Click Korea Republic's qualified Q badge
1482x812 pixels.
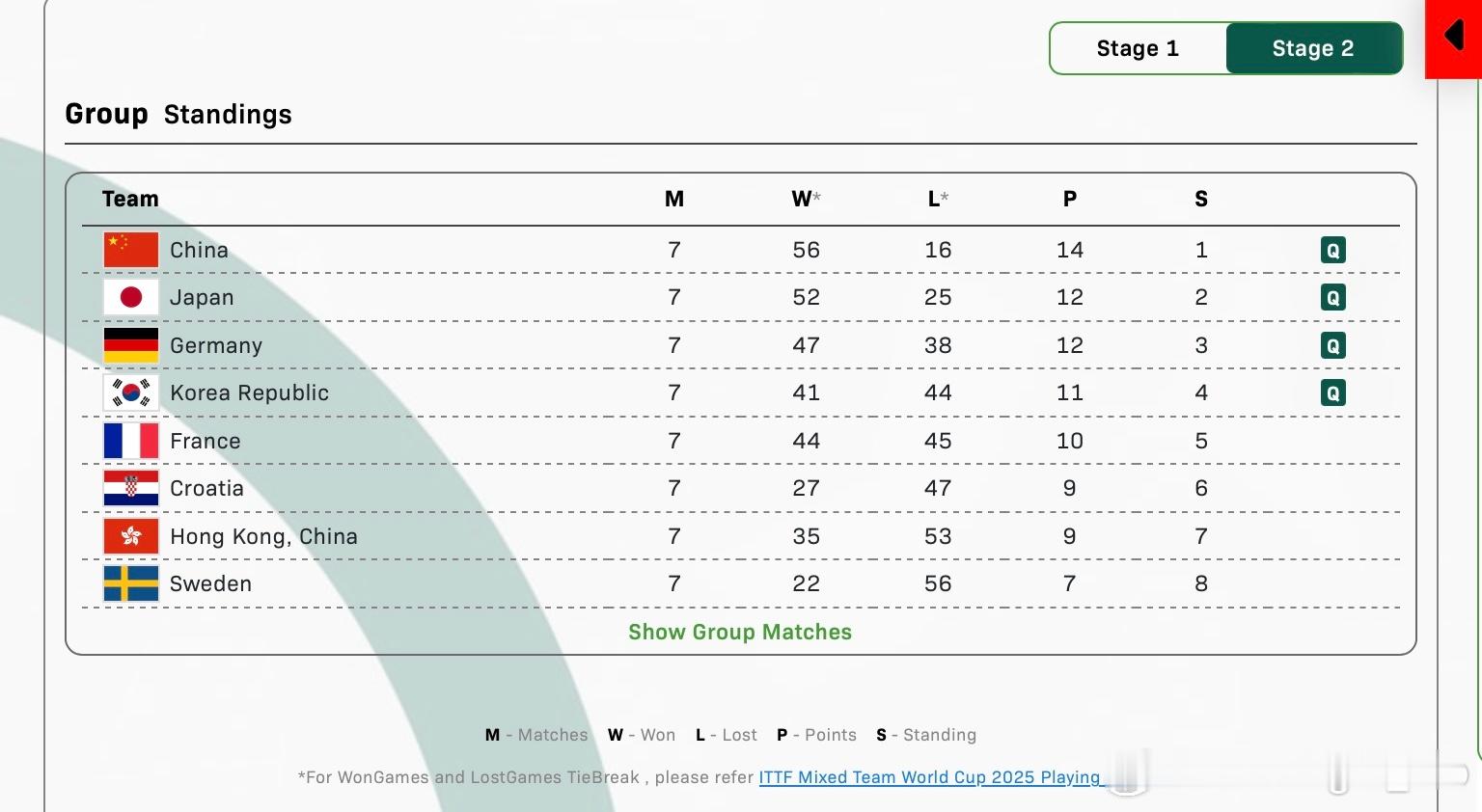point(1332,392)
